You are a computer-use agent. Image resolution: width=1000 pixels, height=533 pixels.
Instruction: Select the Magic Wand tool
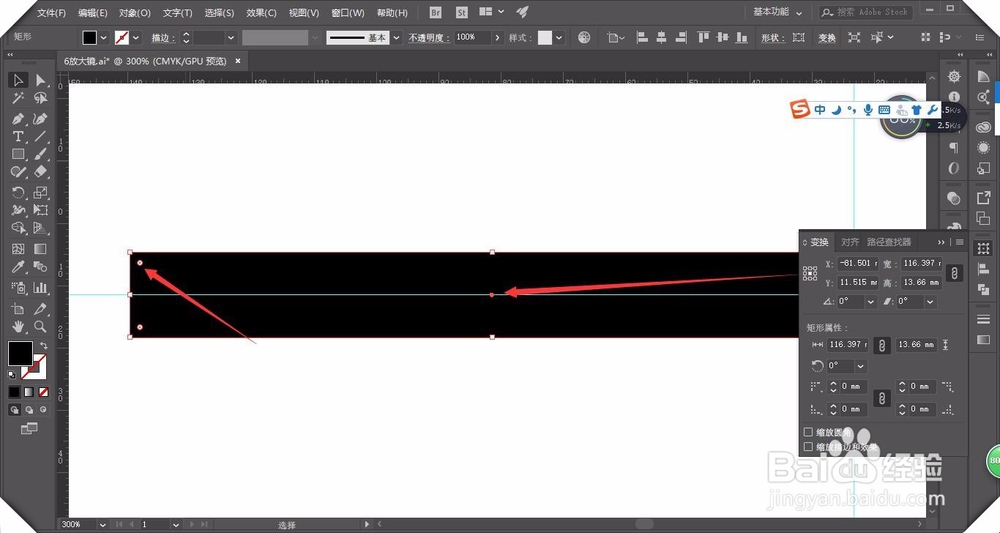[x=18, y=99]
